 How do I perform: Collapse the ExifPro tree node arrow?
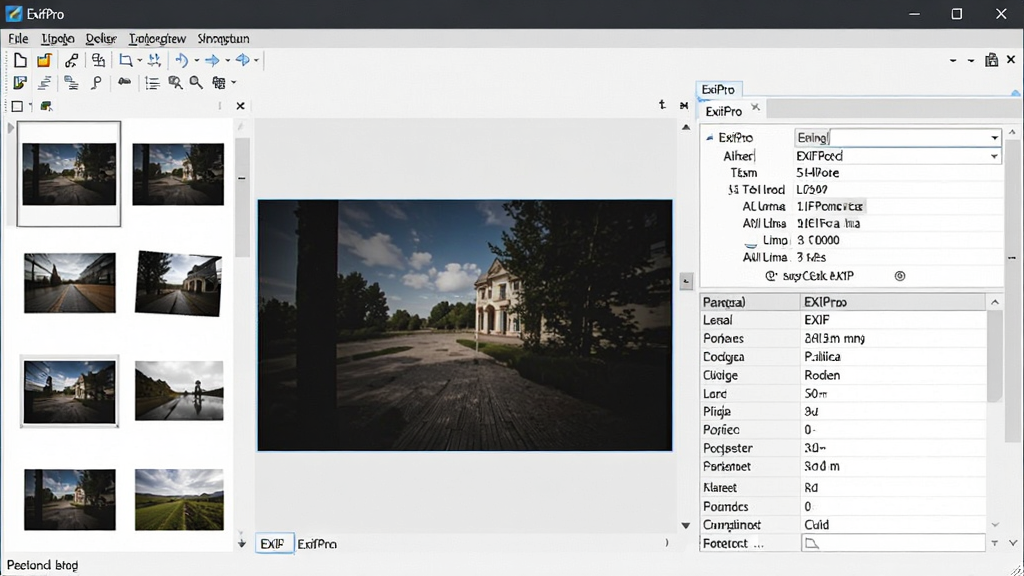coord(709,138)
